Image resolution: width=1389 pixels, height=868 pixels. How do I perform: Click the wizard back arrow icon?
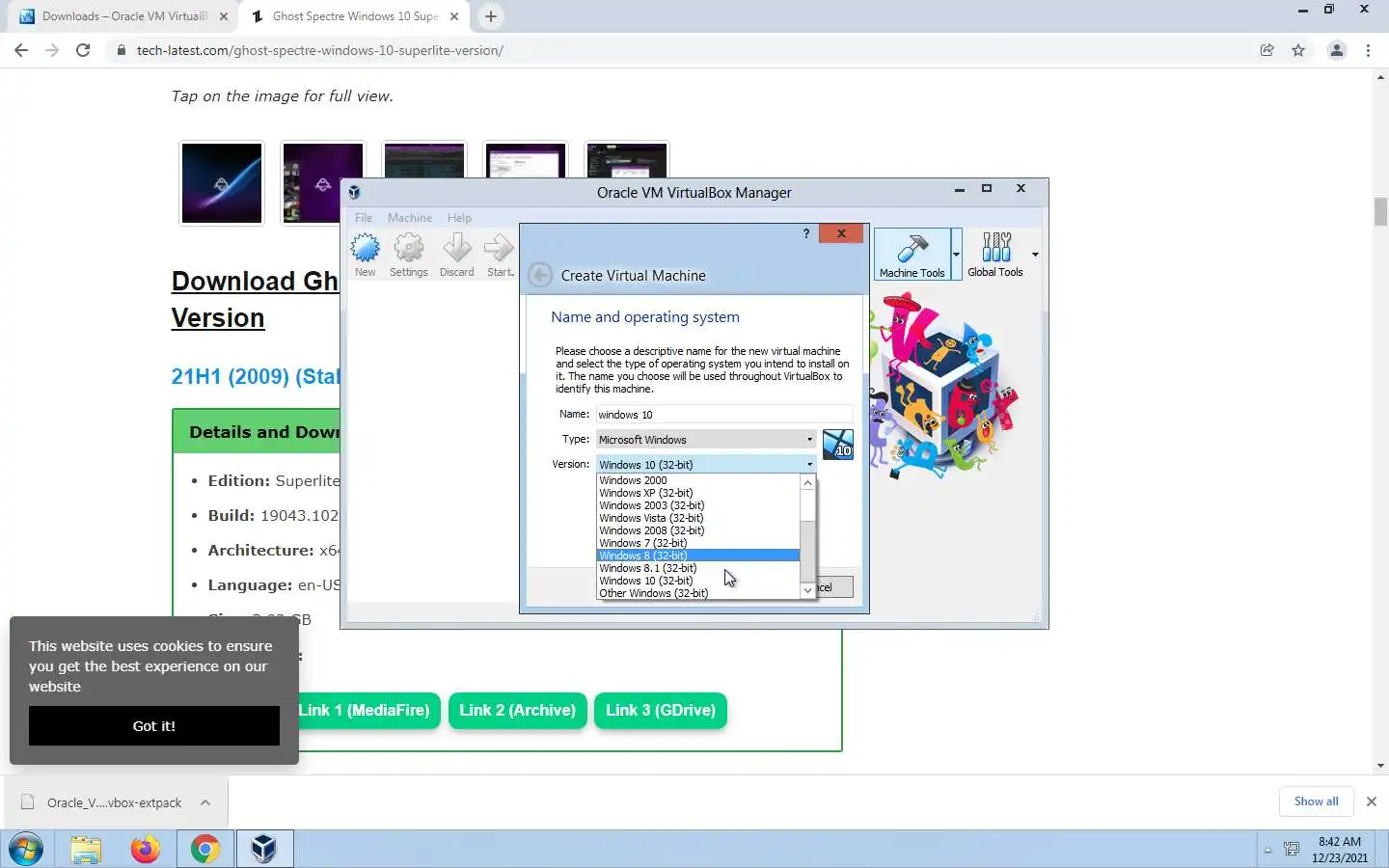[540, 275]
